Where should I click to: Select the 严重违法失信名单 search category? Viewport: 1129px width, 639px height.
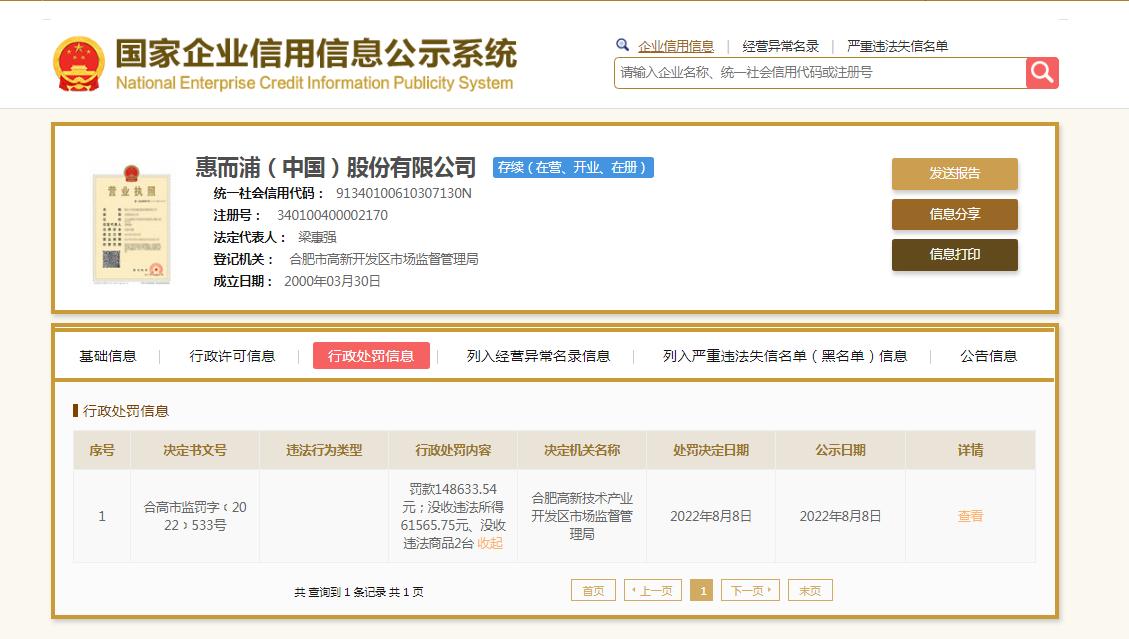(x=897, y=46)
